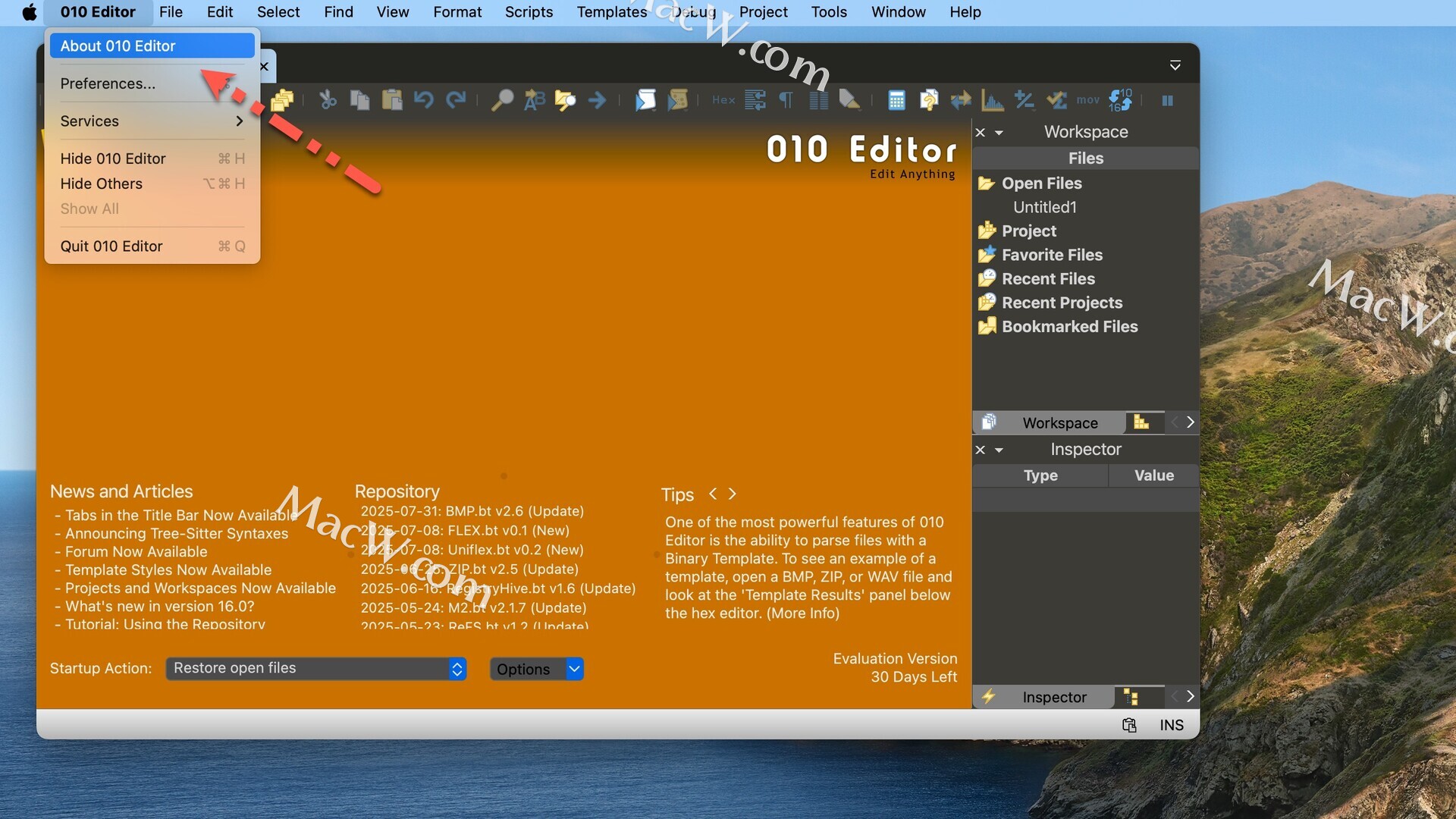The width and height of the screenshot is (1456, 819).
Task: Toggle the line wrap icon
Action: (755, 100)
